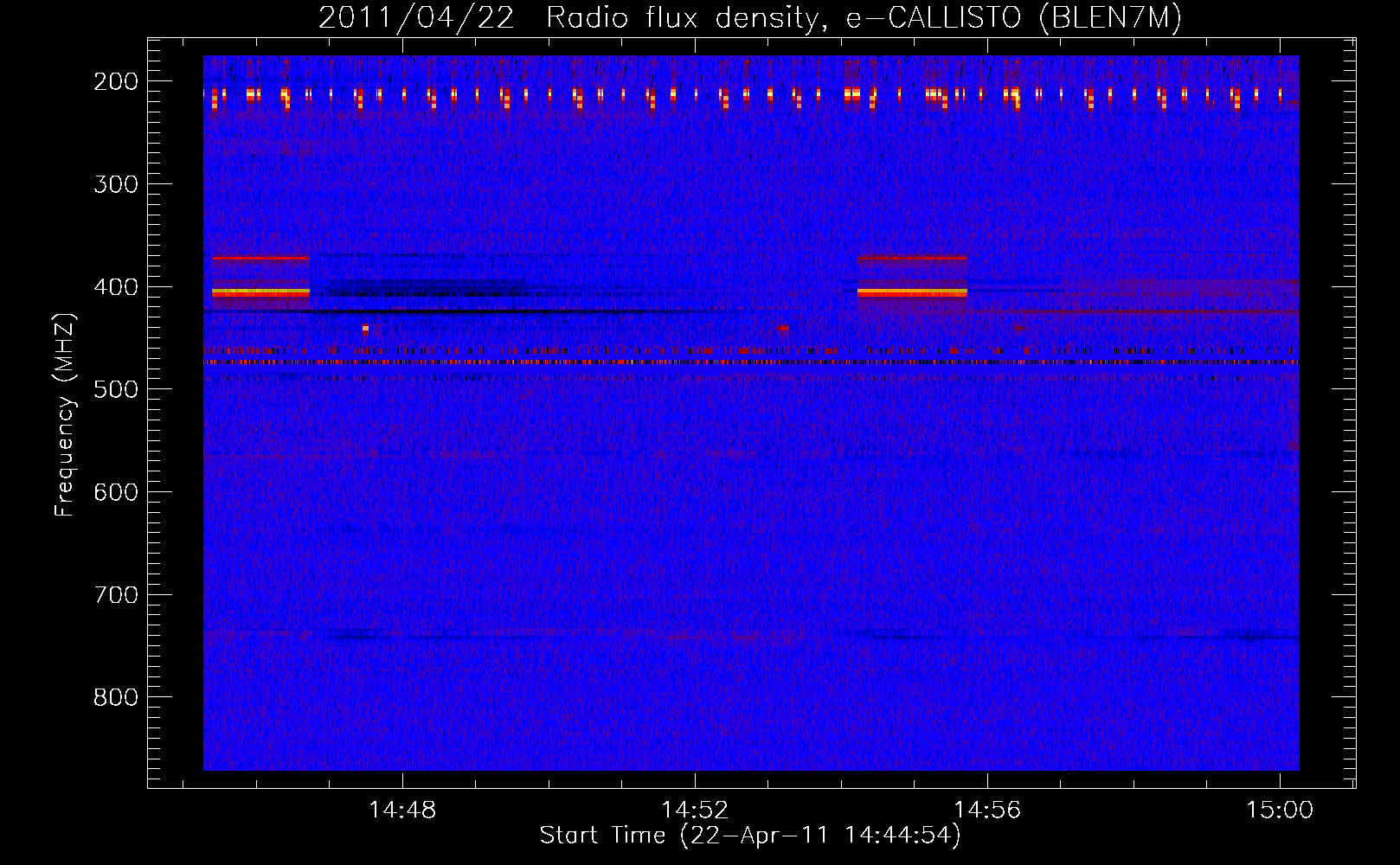1400x865 pixels.
Task: Click the 400 frequency tick label
Action: click(116, 287)
